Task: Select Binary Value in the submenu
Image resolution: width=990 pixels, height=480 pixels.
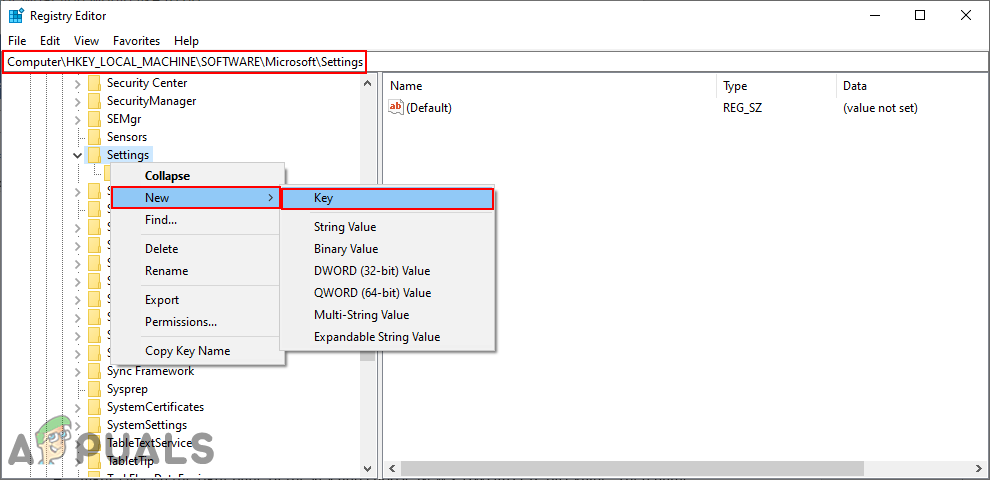Action: click(x=387, y=249)
